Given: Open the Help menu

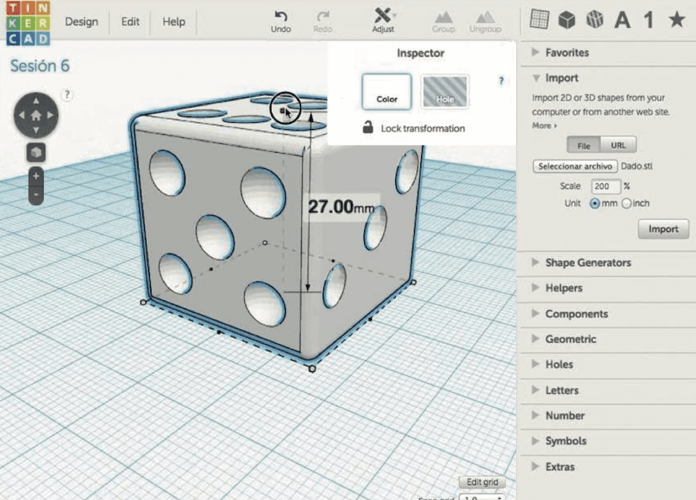Looking at the screenshot, I should click(x=174, y=21).
